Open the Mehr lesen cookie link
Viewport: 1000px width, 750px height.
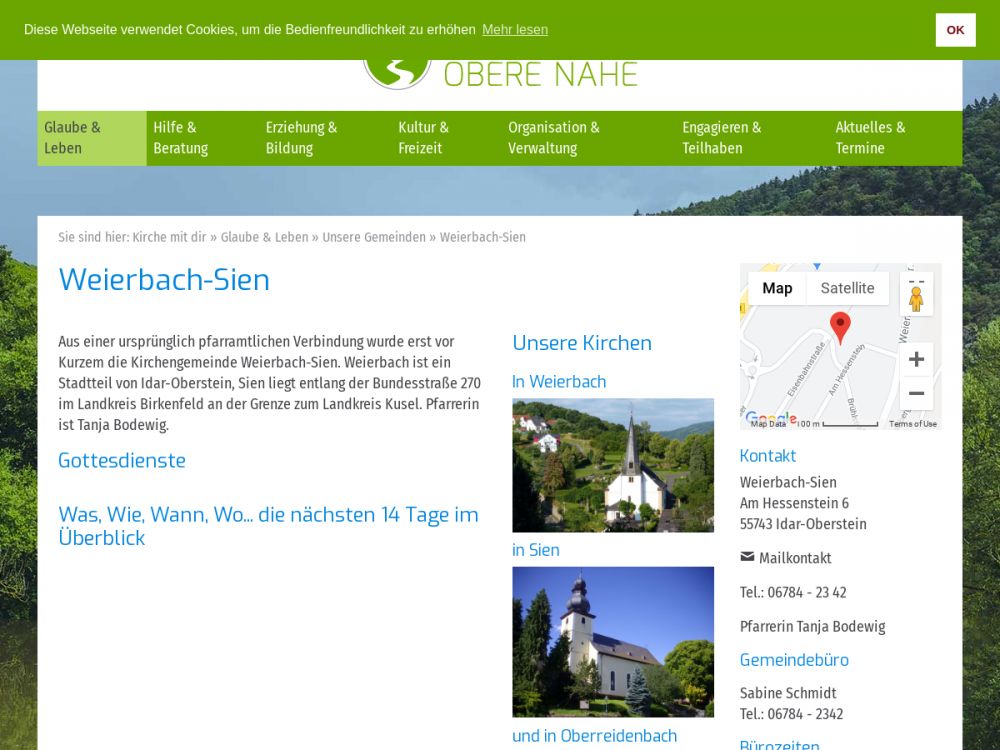tap(515, 30)
